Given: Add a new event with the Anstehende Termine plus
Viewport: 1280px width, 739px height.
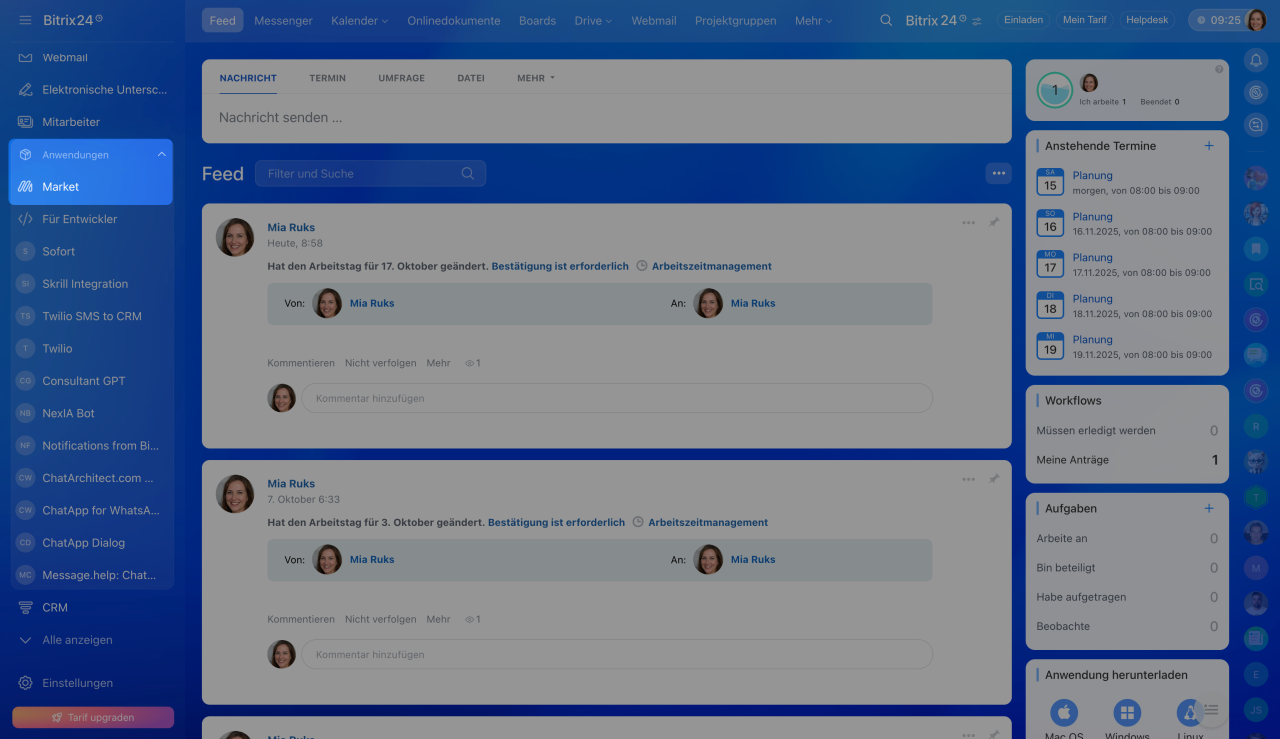Looking at the screenshot, I should pyautogui.click(x=1209, y=146).
